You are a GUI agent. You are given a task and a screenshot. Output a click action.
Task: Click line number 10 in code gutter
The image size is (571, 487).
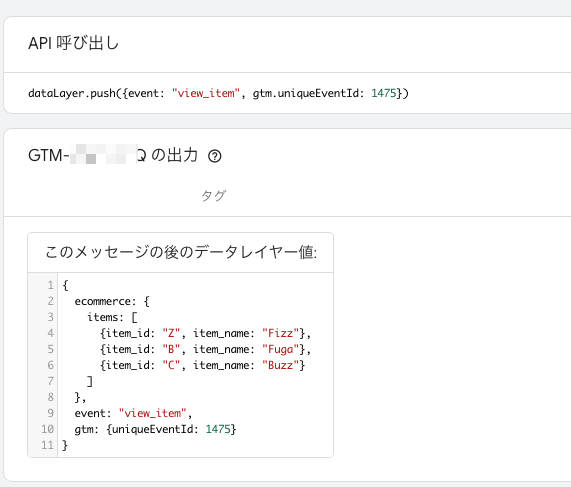point(47,429)
